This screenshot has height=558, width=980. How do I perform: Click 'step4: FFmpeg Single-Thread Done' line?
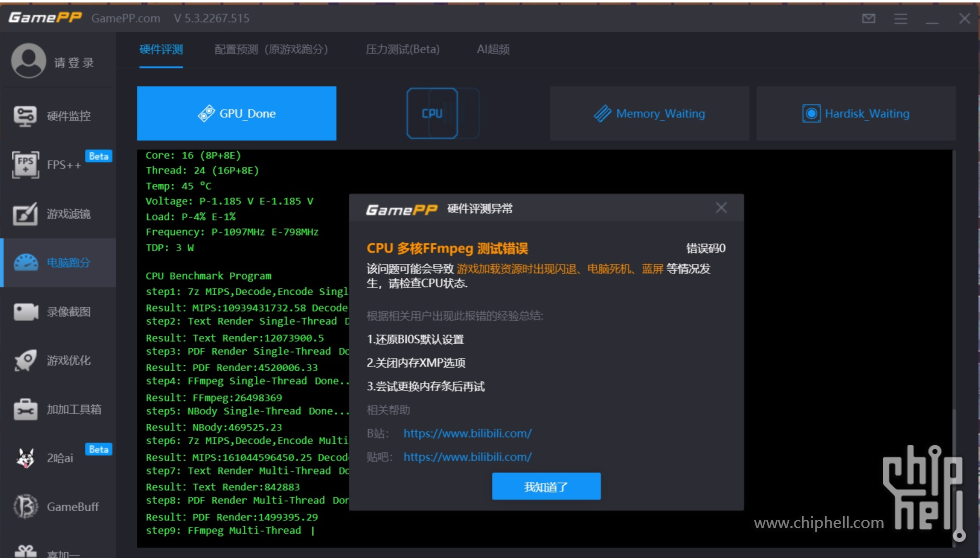(247, 381)
